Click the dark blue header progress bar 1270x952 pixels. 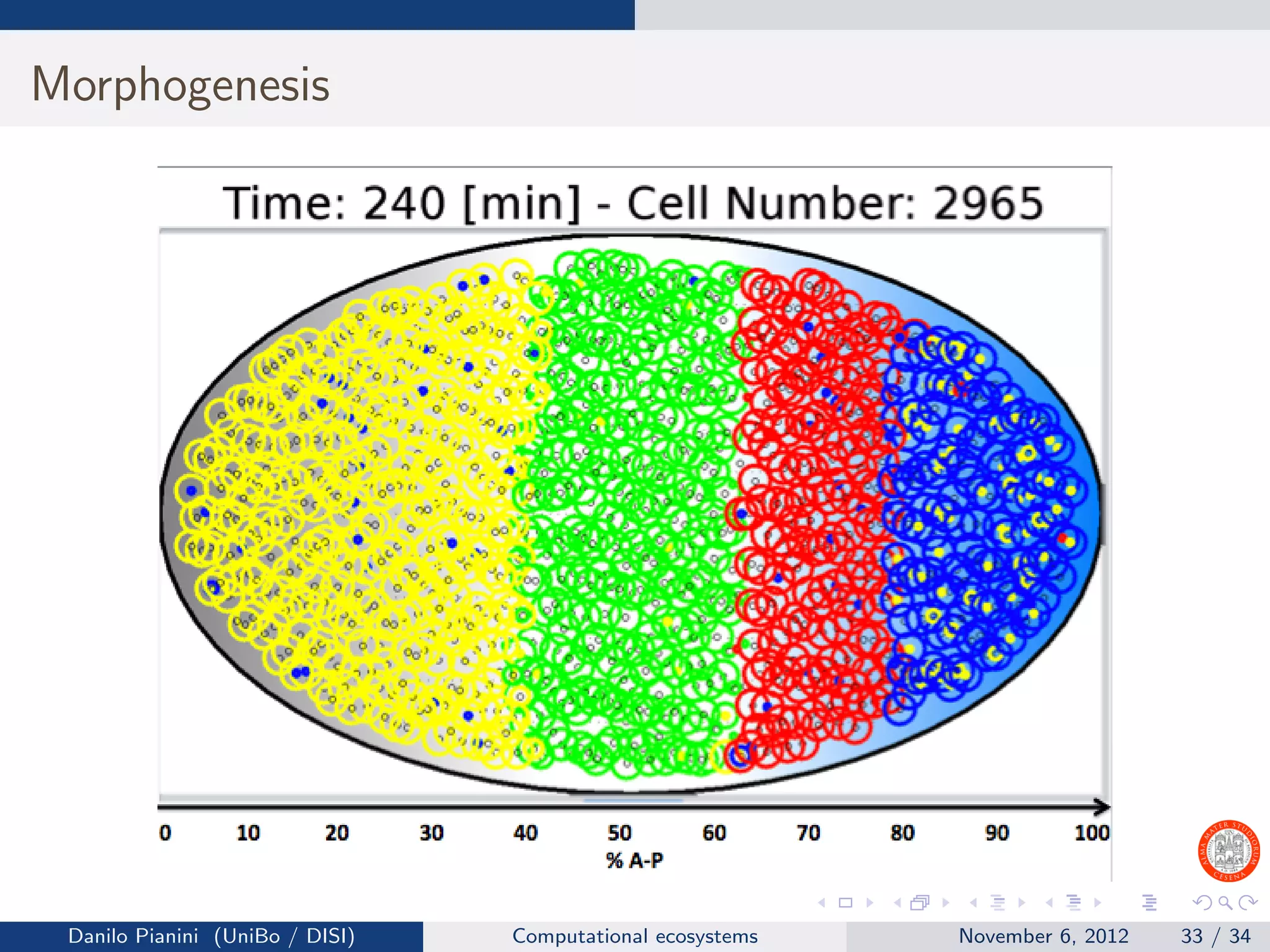pos(317,14)
